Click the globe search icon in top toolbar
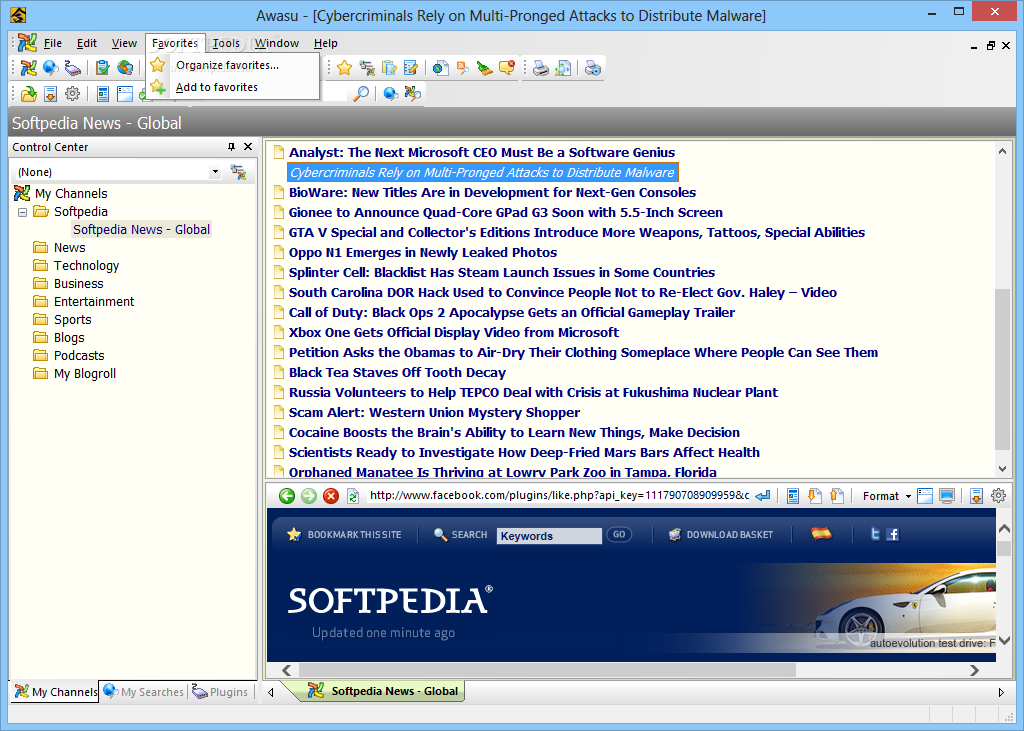Viewport: 1024px width, 731px height. [x=50, y=67]
